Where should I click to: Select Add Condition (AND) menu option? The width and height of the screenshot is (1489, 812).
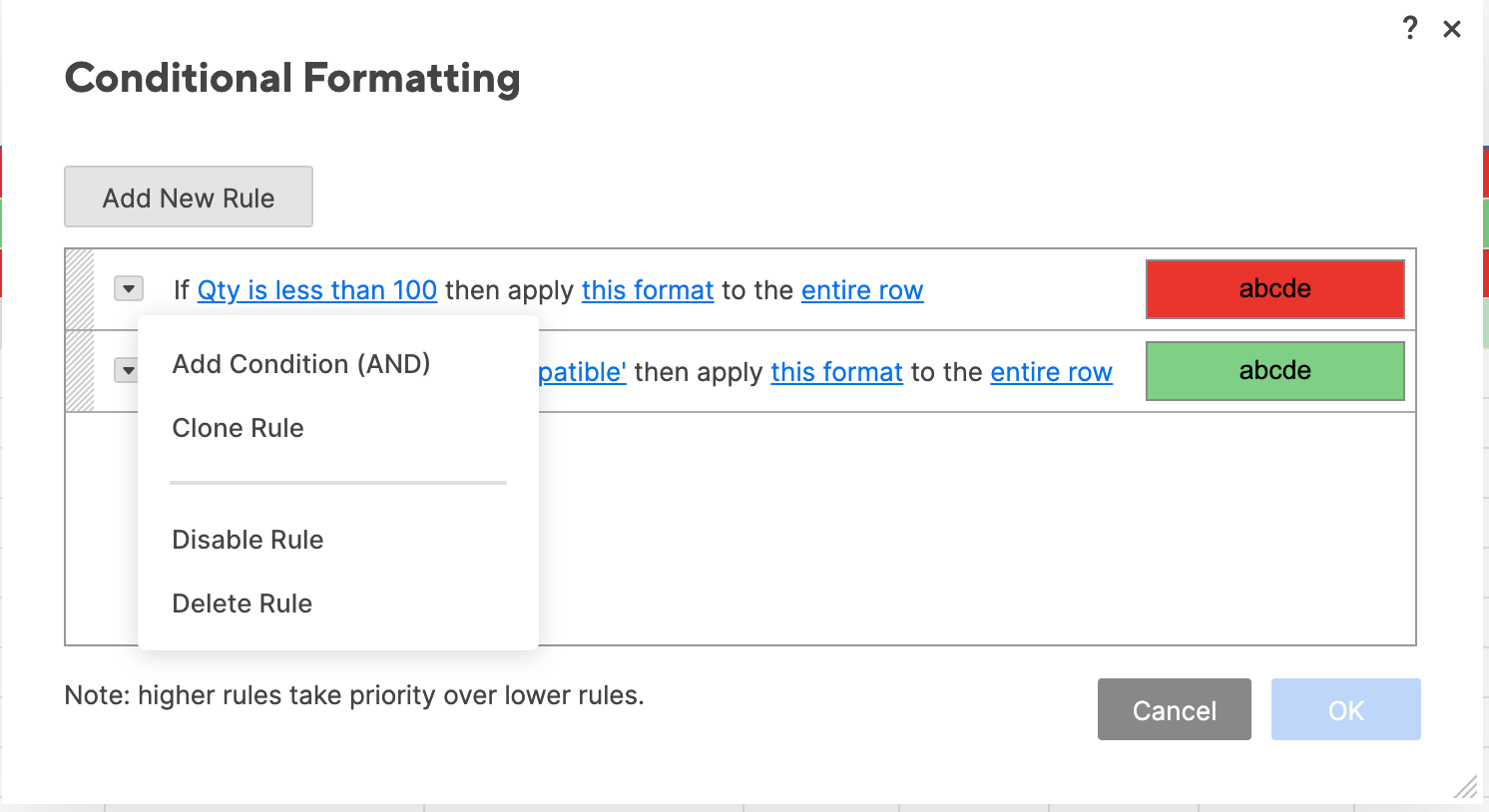pyautogui.click(x=301, y=364)
